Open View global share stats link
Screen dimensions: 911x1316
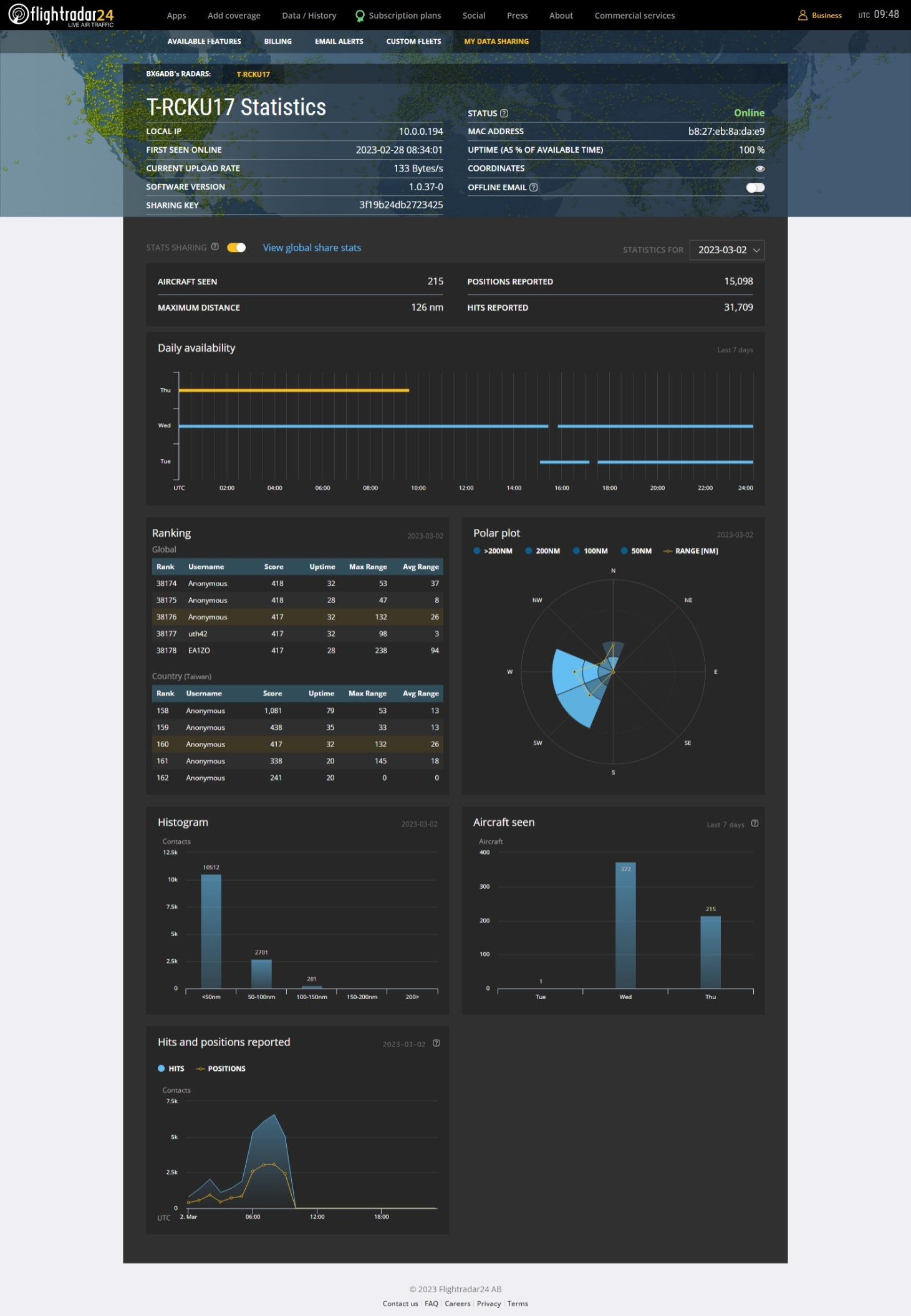click(312, 248)
